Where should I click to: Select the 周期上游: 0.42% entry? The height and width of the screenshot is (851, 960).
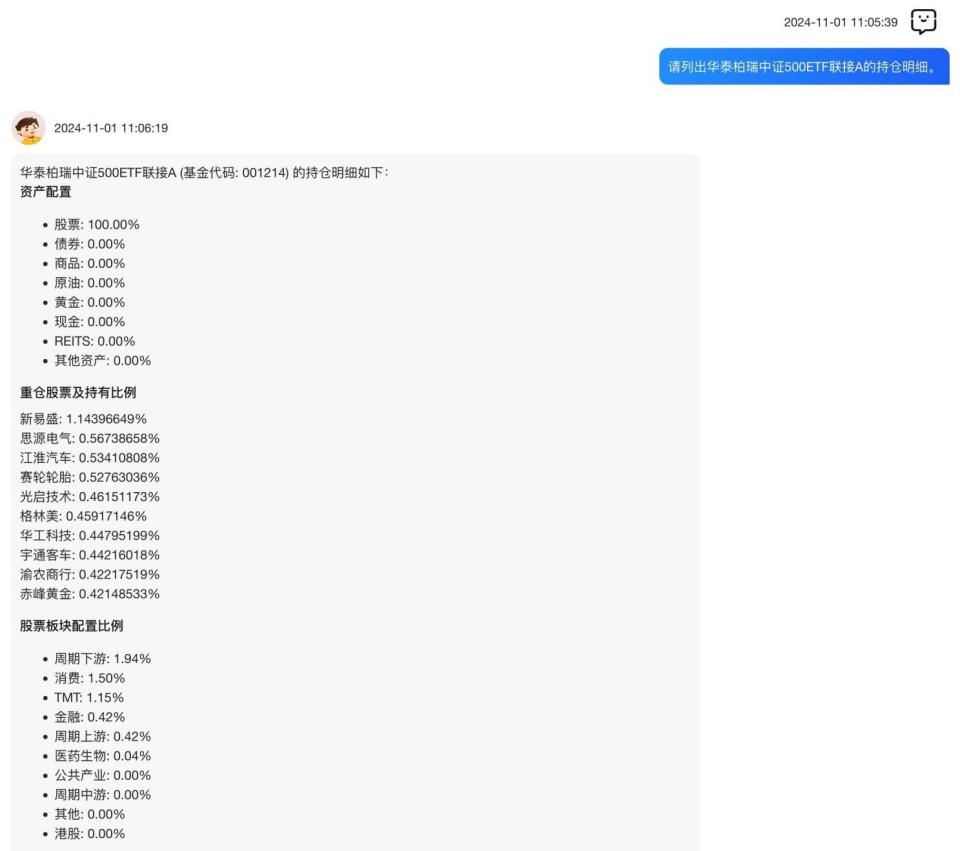pyautogui.click(x=102, y=737)
